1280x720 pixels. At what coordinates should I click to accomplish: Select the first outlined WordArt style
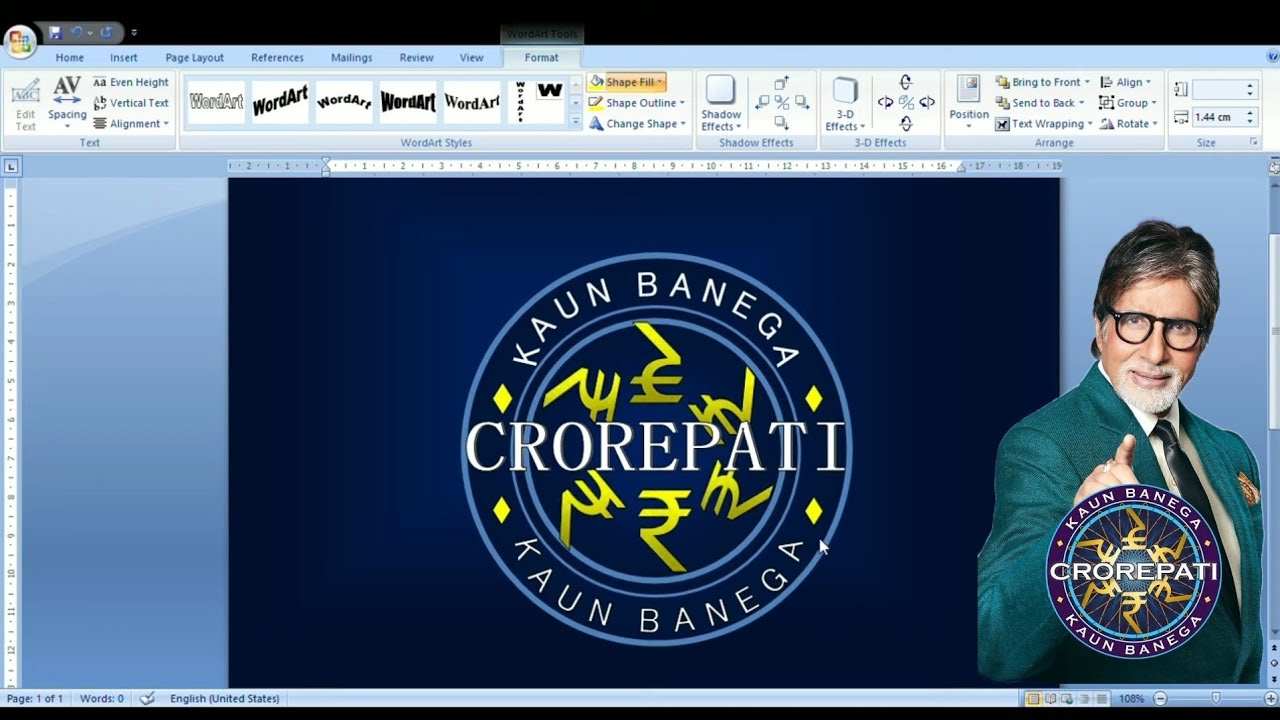216,102
